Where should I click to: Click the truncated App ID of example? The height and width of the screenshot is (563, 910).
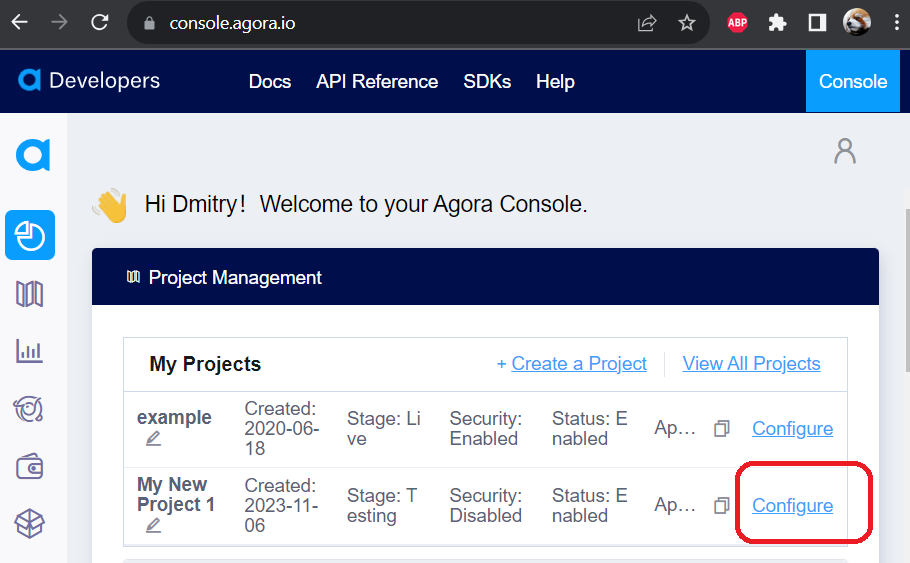pyautogui.click(x=675, y=428)
